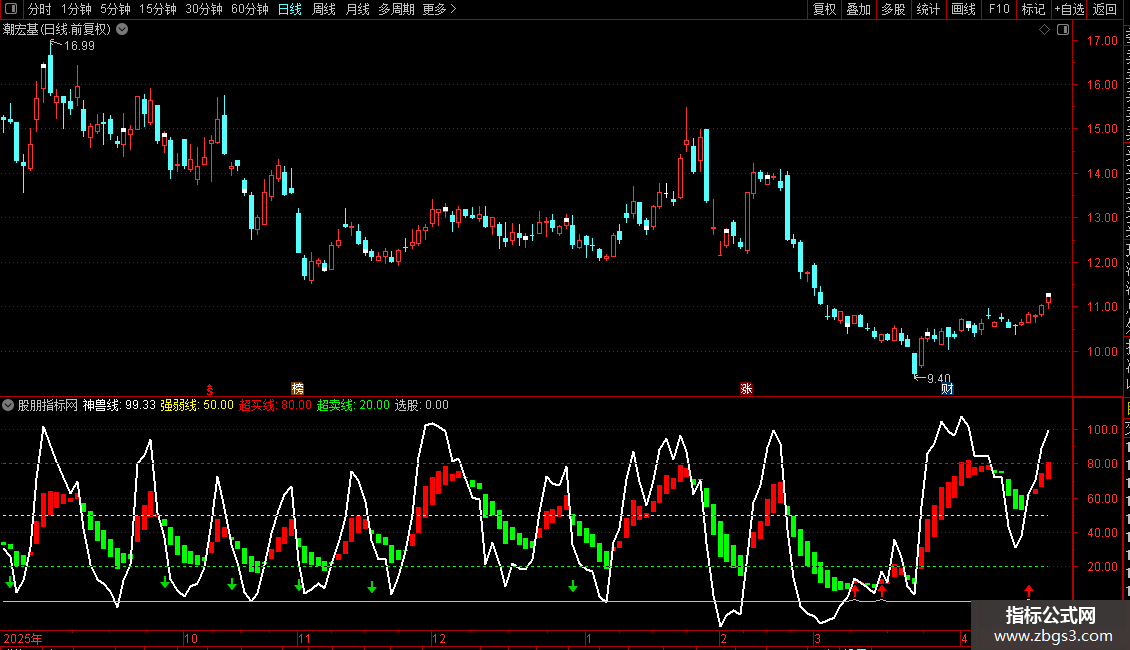The image size is (1130, 650).
Task: Click the 超卖线: 20.00 indicator label
Action: click(353, 405)
